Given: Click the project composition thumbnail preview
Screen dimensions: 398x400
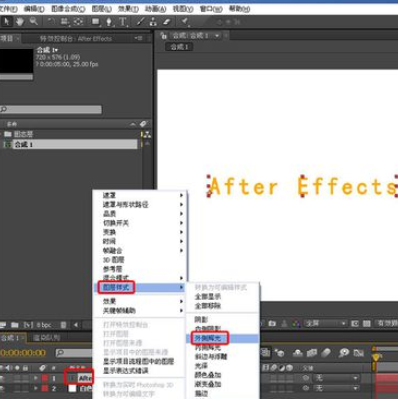Looking at the screenshot, I should pyautogui.click(x=17, y=60).
